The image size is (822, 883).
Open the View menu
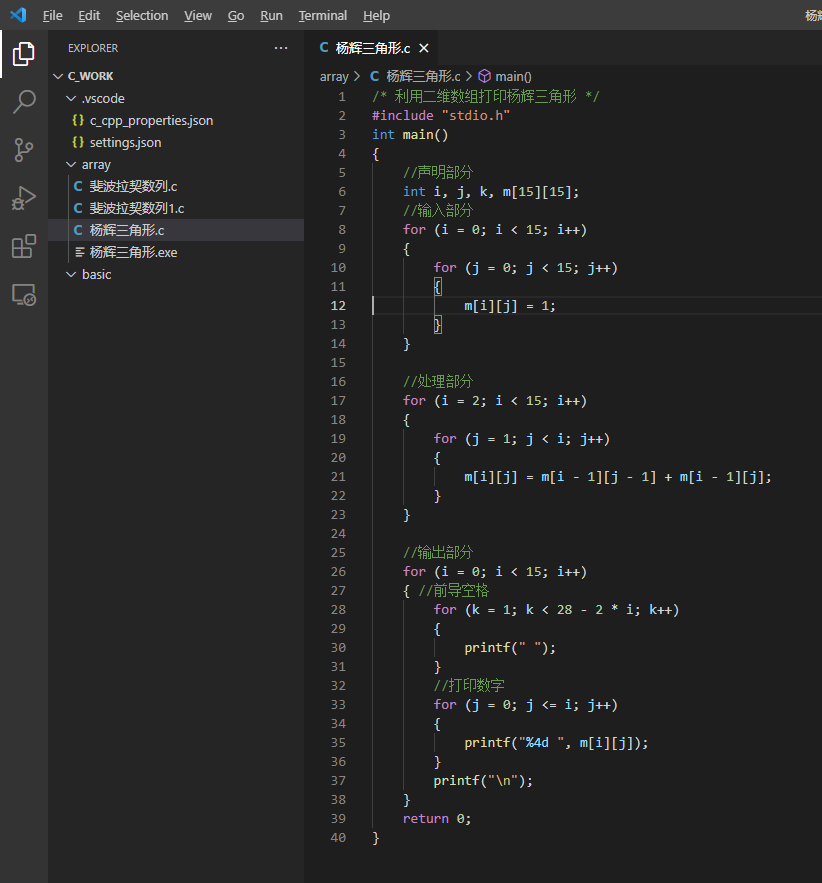click(198, 16)
